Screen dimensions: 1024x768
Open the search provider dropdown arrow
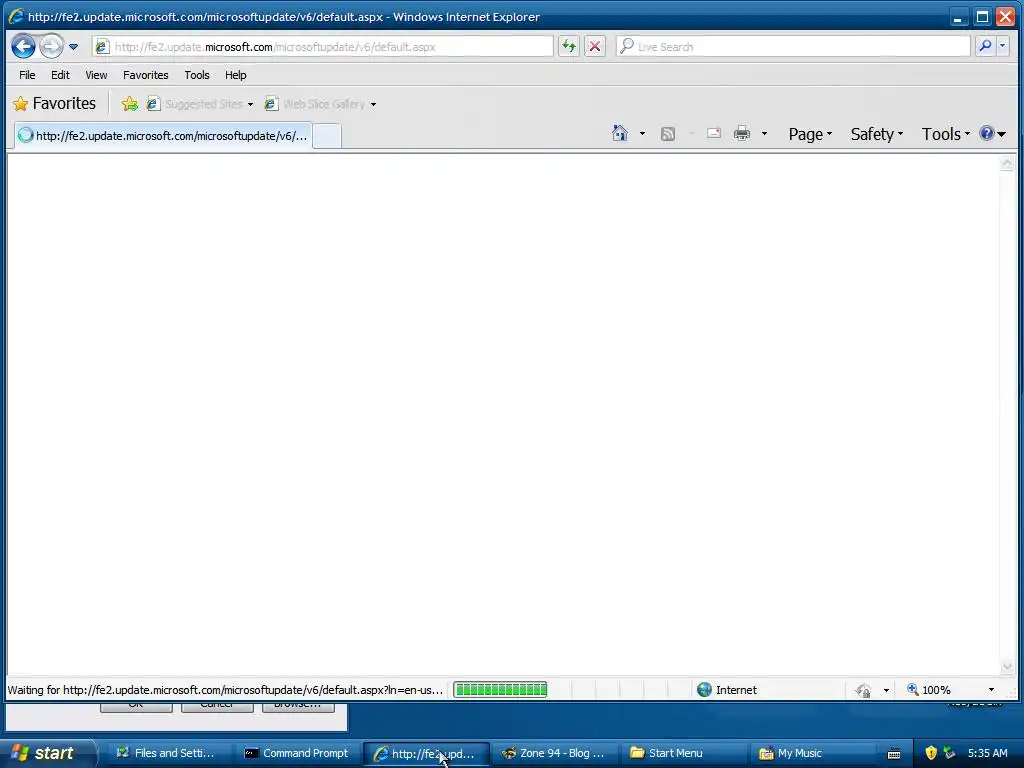tap(1002, 46)
